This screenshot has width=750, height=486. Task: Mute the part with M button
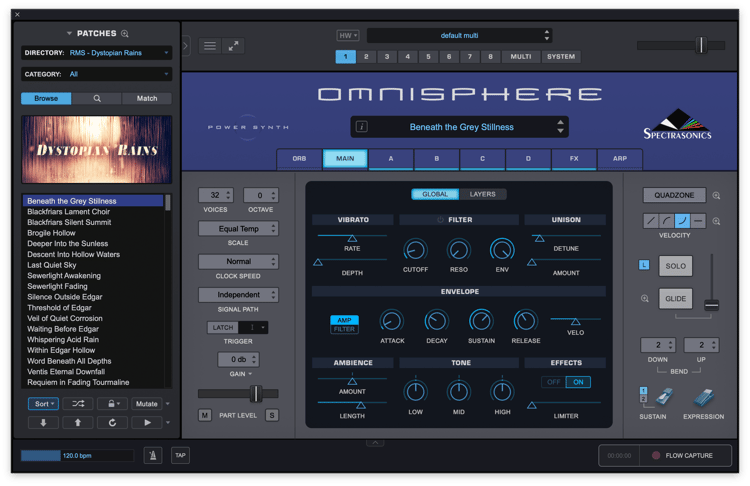[x=205, y=415]
